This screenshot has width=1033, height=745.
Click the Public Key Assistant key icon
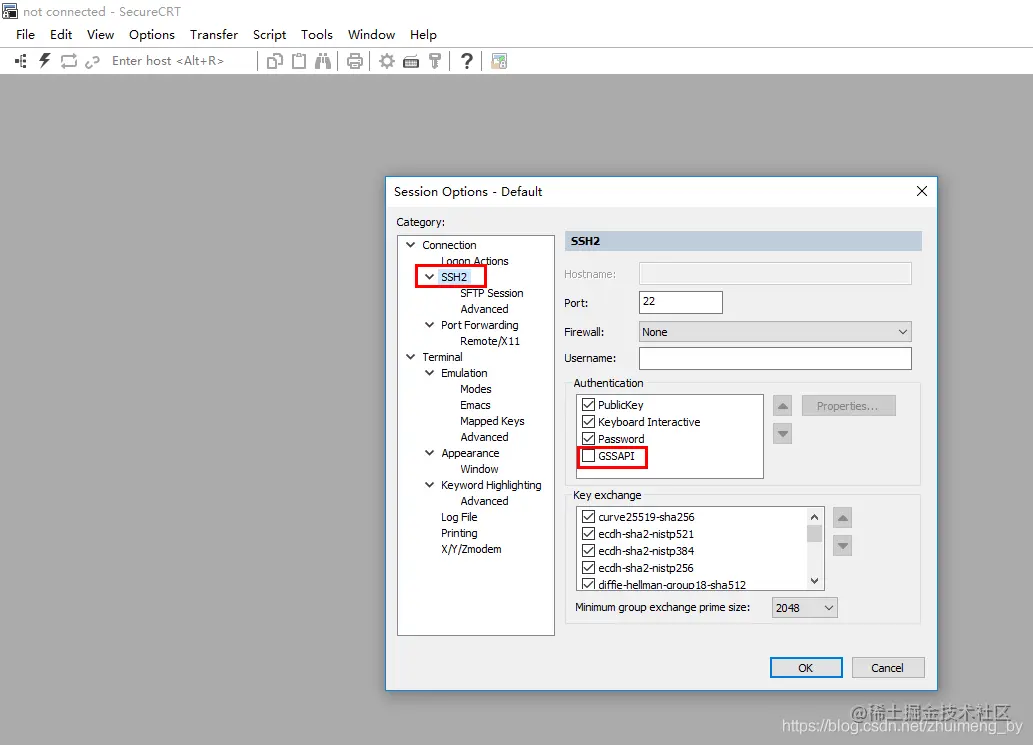(435, 61)
